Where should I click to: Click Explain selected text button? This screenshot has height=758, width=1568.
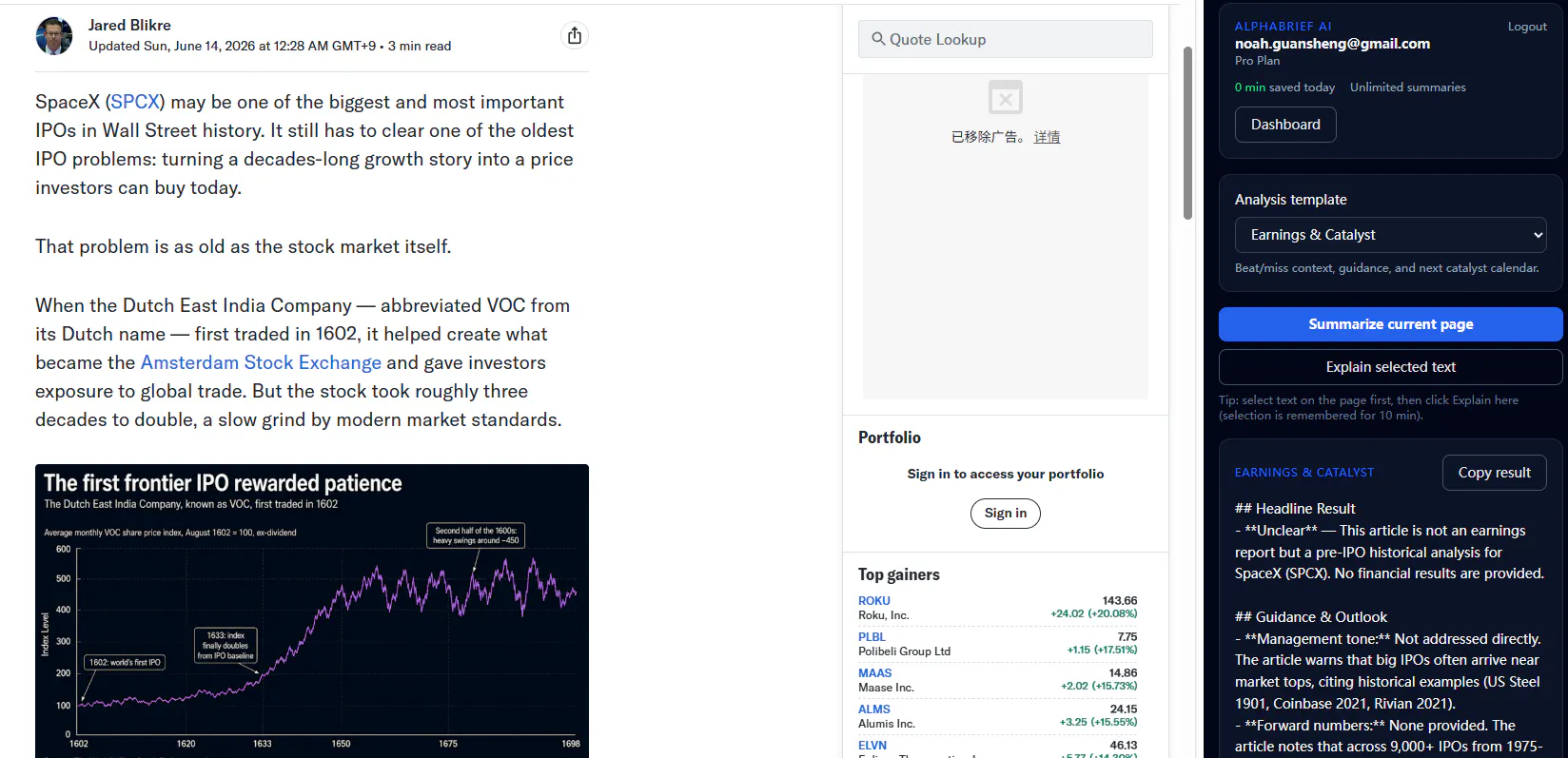[x=1390, y=367]
